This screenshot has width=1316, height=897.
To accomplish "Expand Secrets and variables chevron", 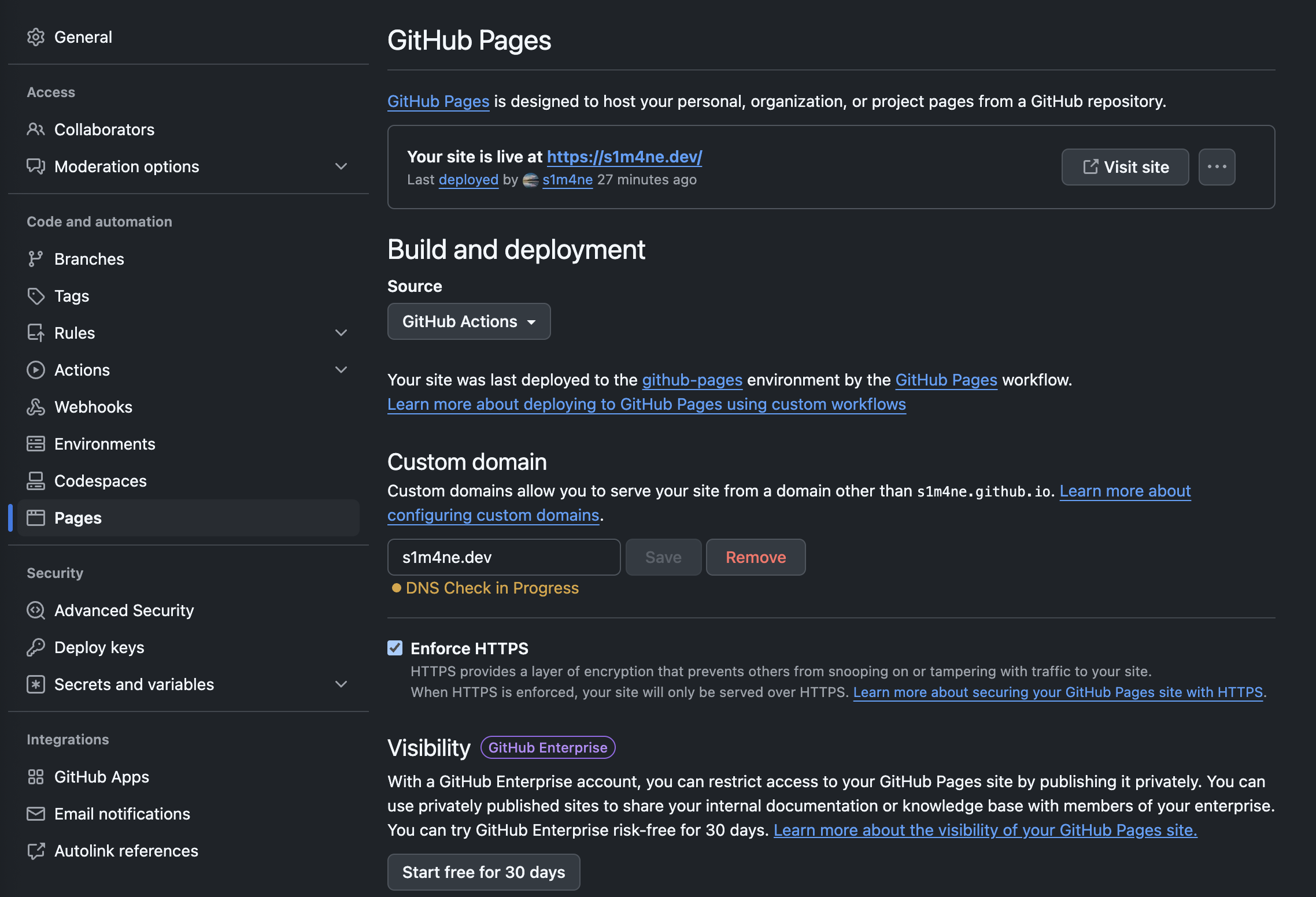I will pyautogui.click(x=341, y=684).
